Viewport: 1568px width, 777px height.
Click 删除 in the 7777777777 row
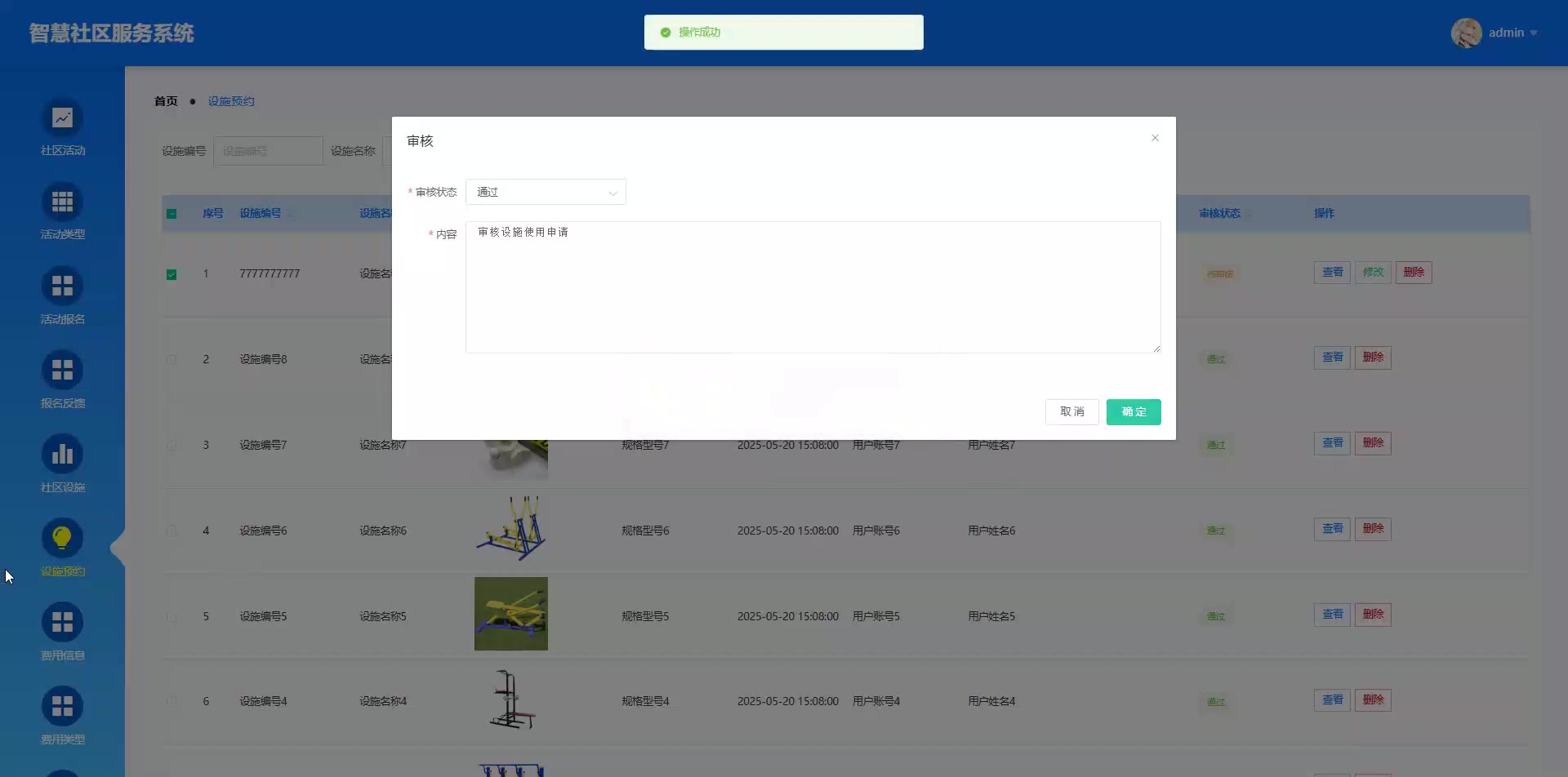pos(1414,273)
